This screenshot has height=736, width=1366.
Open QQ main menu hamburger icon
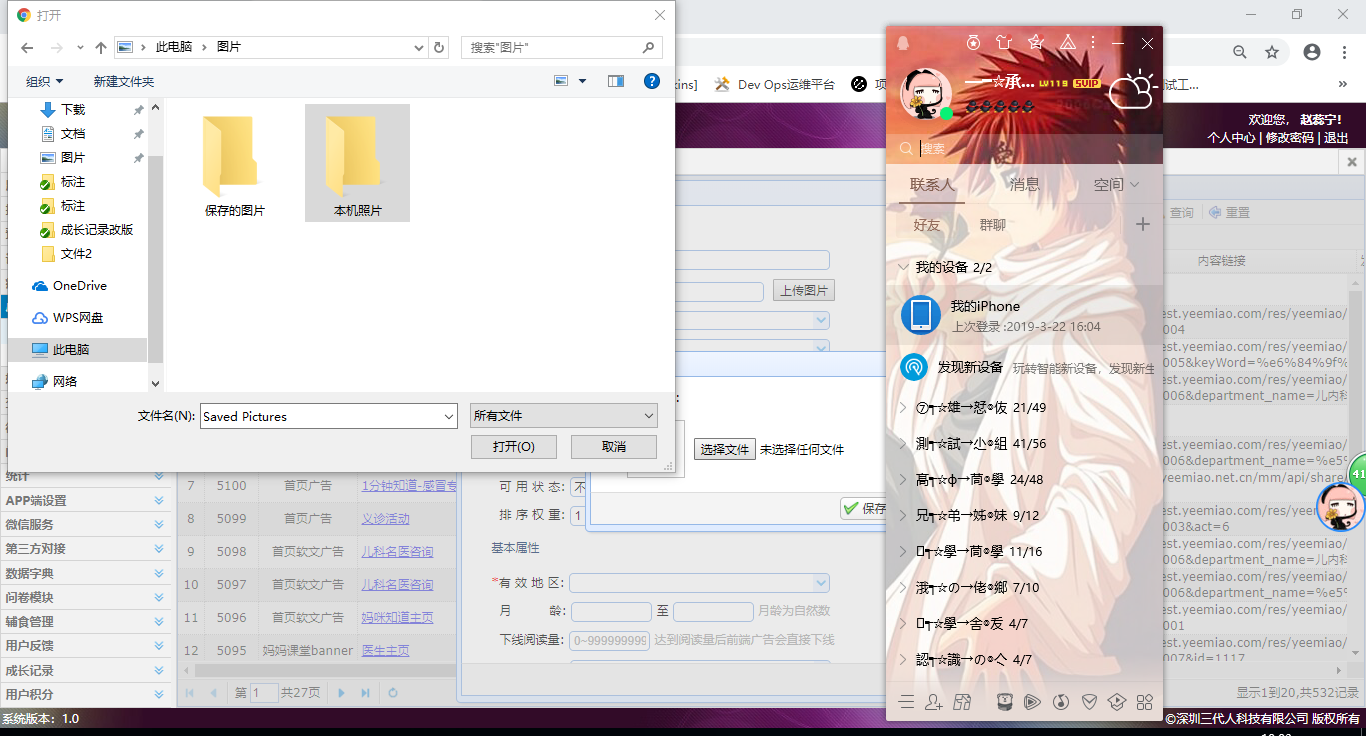click(906, 702)
